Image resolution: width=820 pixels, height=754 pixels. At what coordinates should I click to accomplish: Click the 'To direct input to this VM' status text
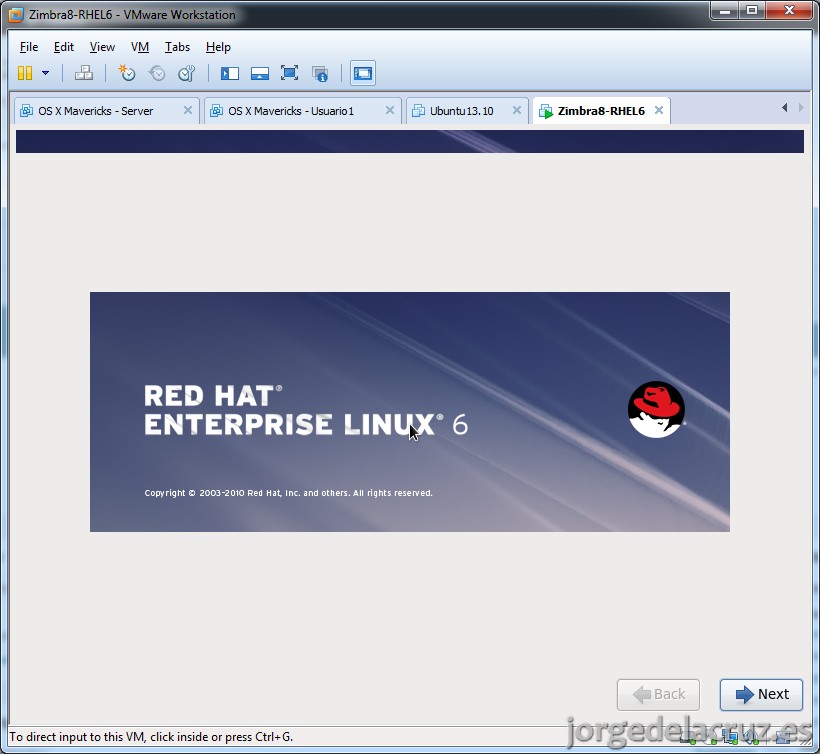click(151, 737)
